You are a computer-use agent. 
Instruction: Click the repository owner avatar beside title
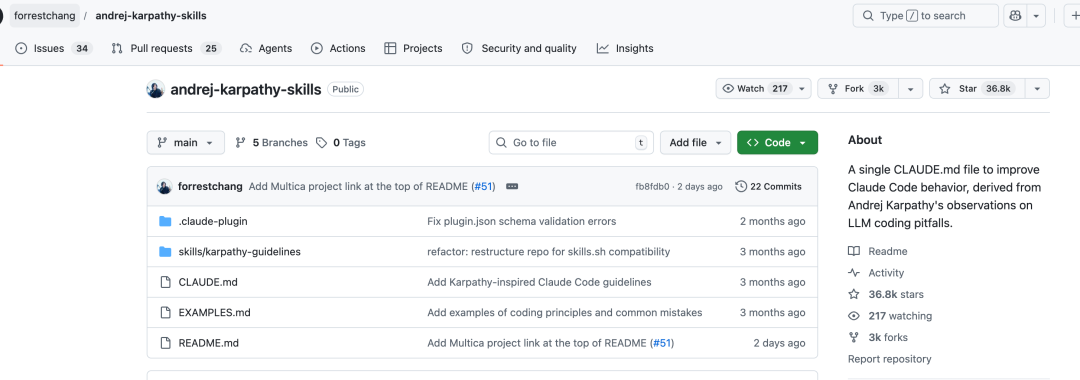coord(156,89)
